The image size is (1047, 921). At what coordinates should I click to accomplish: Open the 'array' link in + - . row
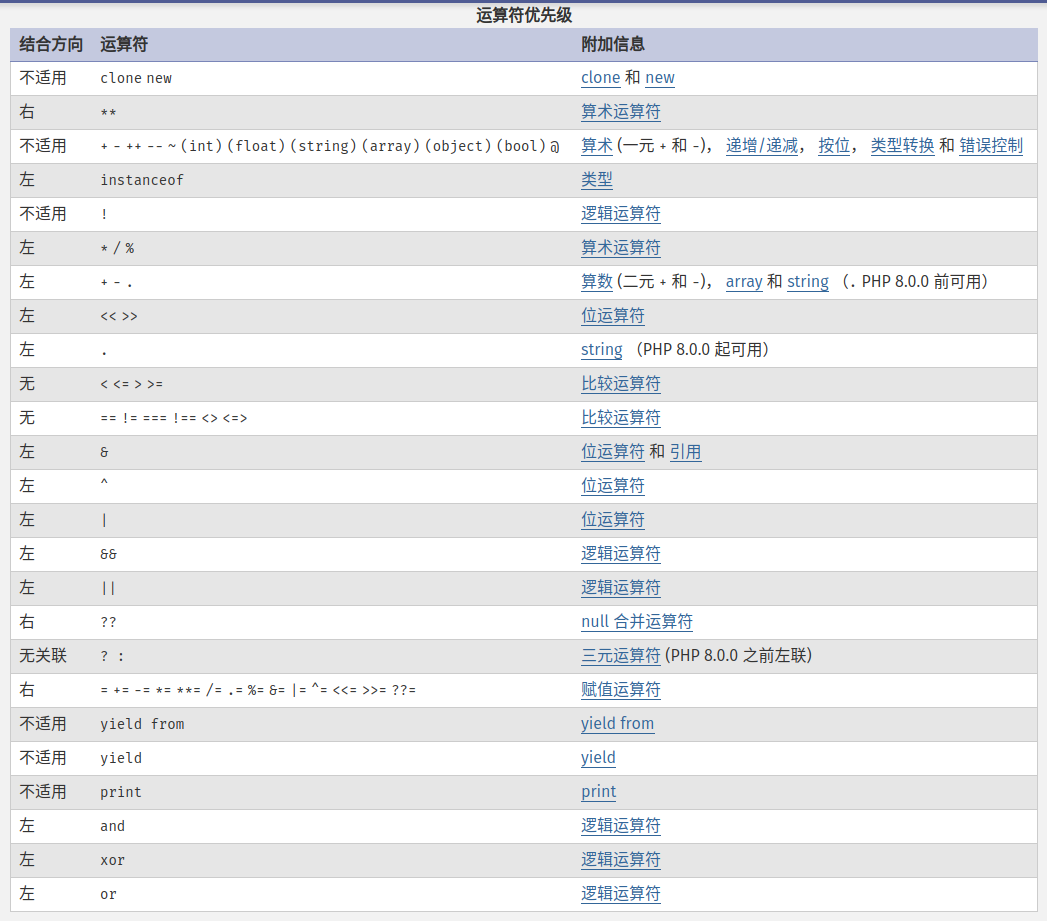click(x=744, y=282)
